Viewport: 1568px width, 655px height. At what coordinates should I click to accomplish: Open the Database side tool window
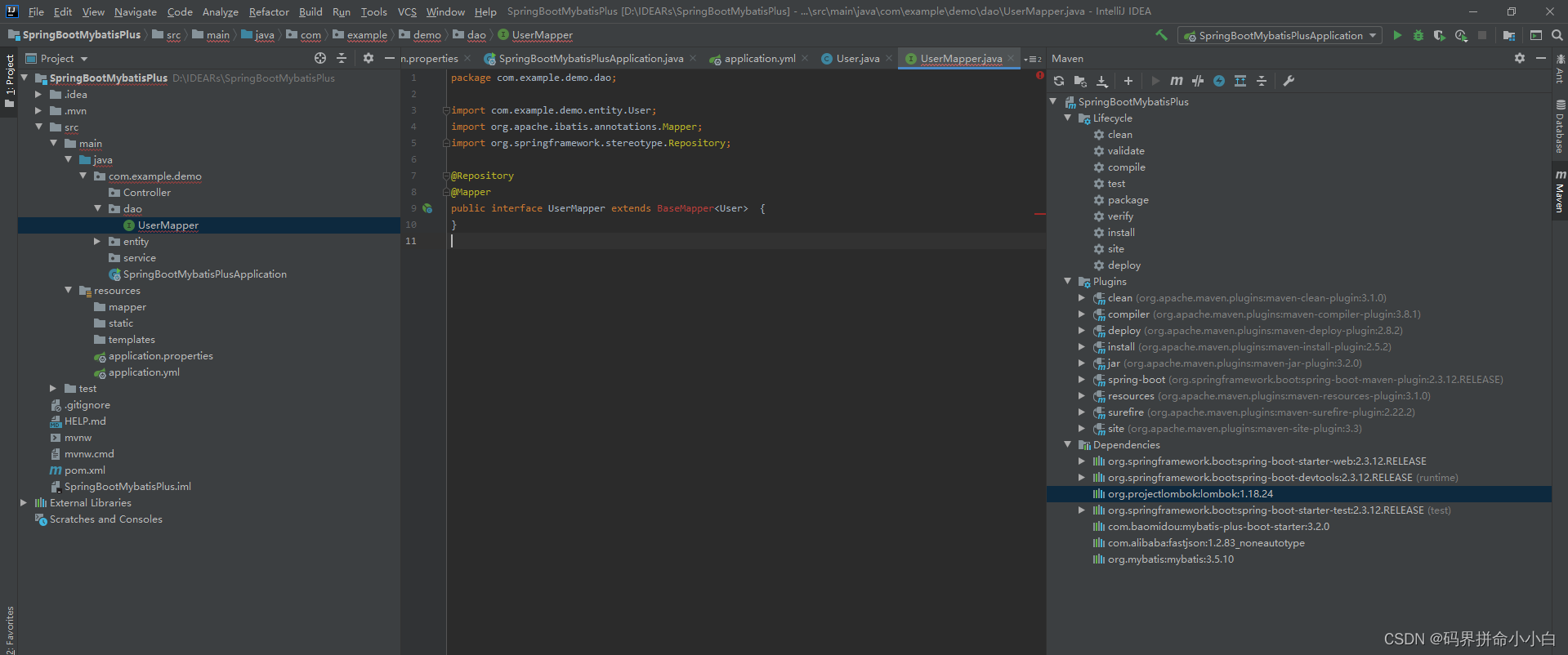click(x=1560, y=127)
